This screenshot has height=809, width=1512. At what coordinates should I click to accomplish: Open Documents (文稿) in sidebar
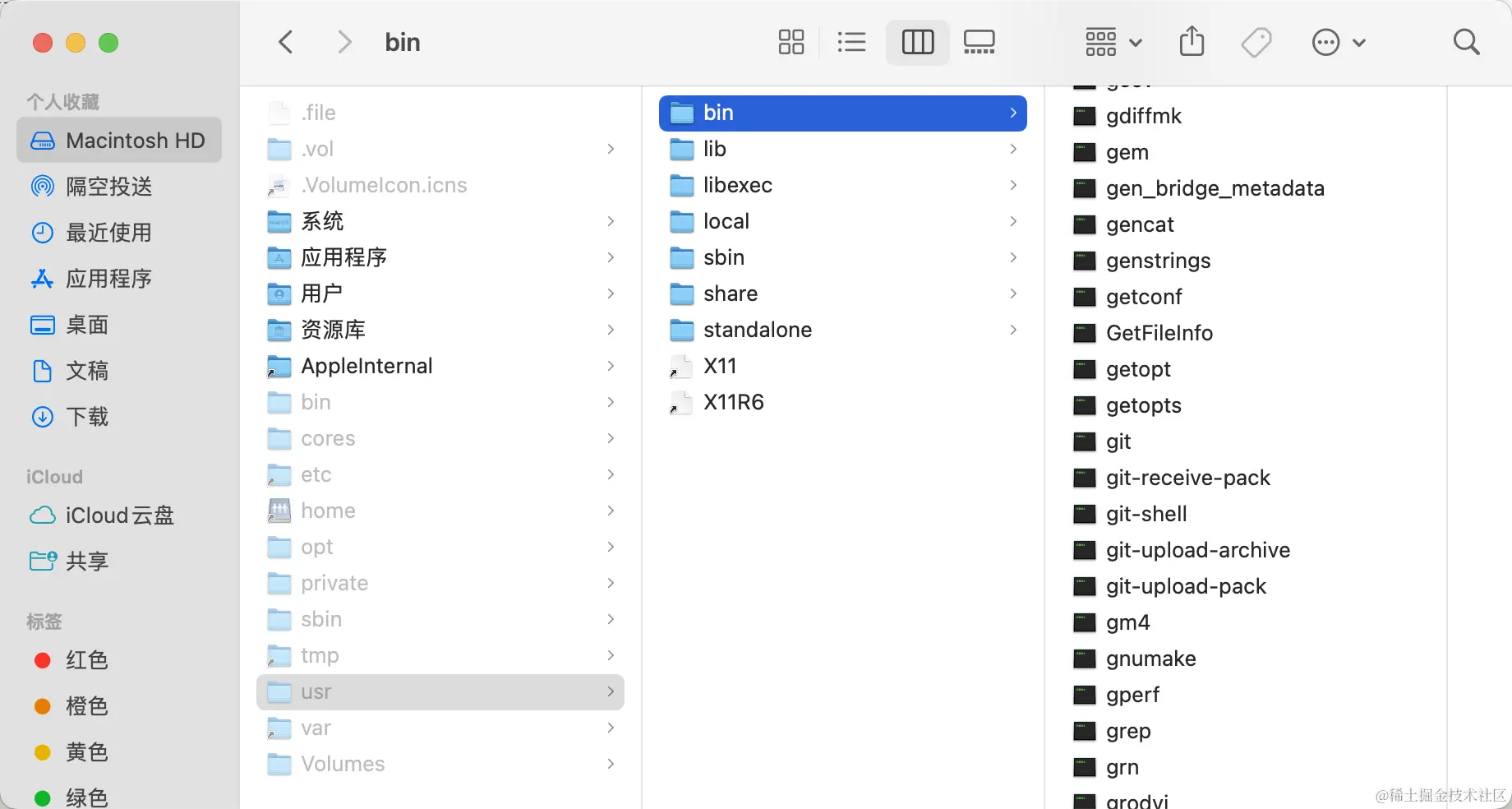click(119, 371)
